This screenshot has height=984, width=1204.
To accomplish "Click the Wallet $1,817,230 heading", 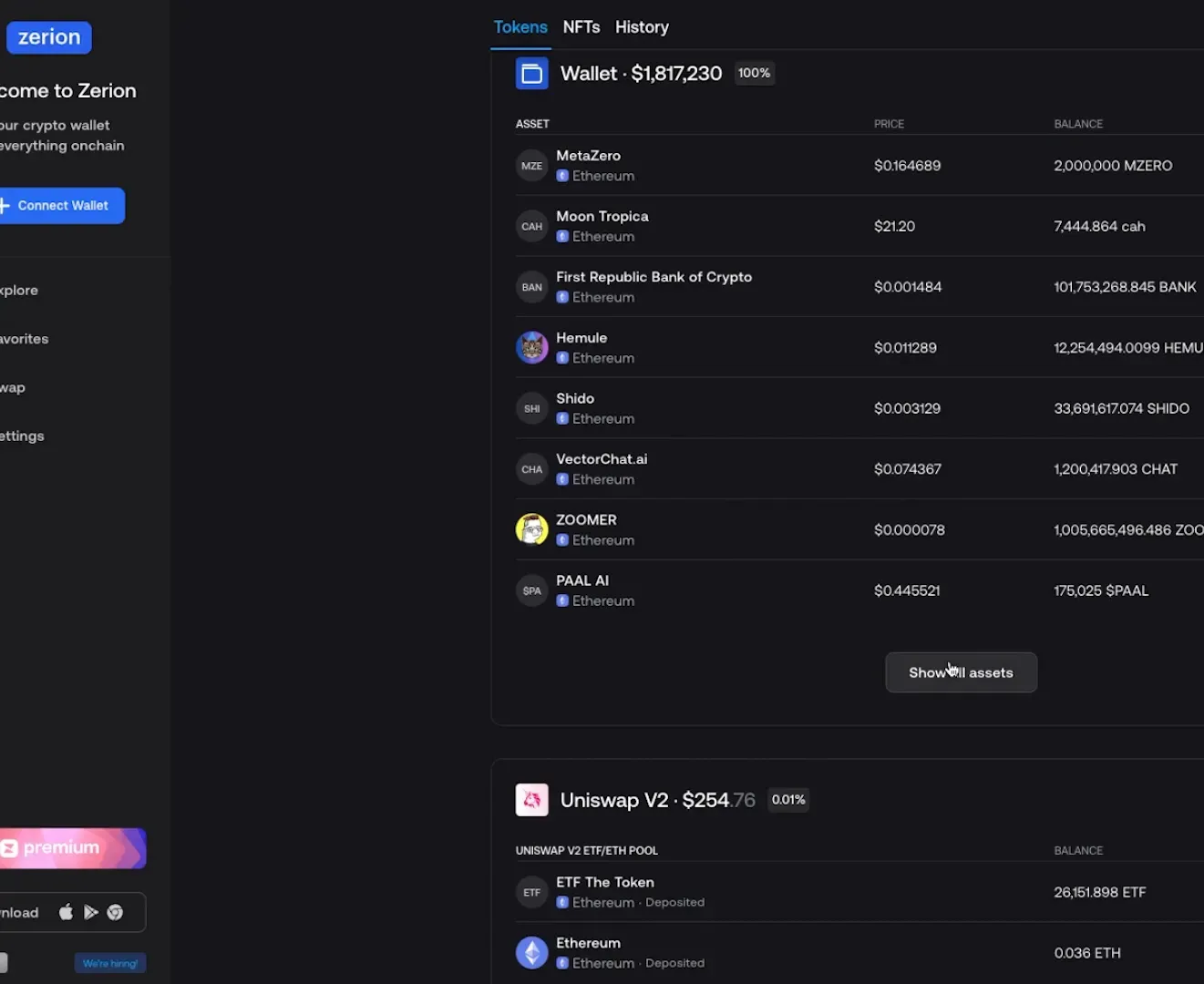I will click(641, 74).
